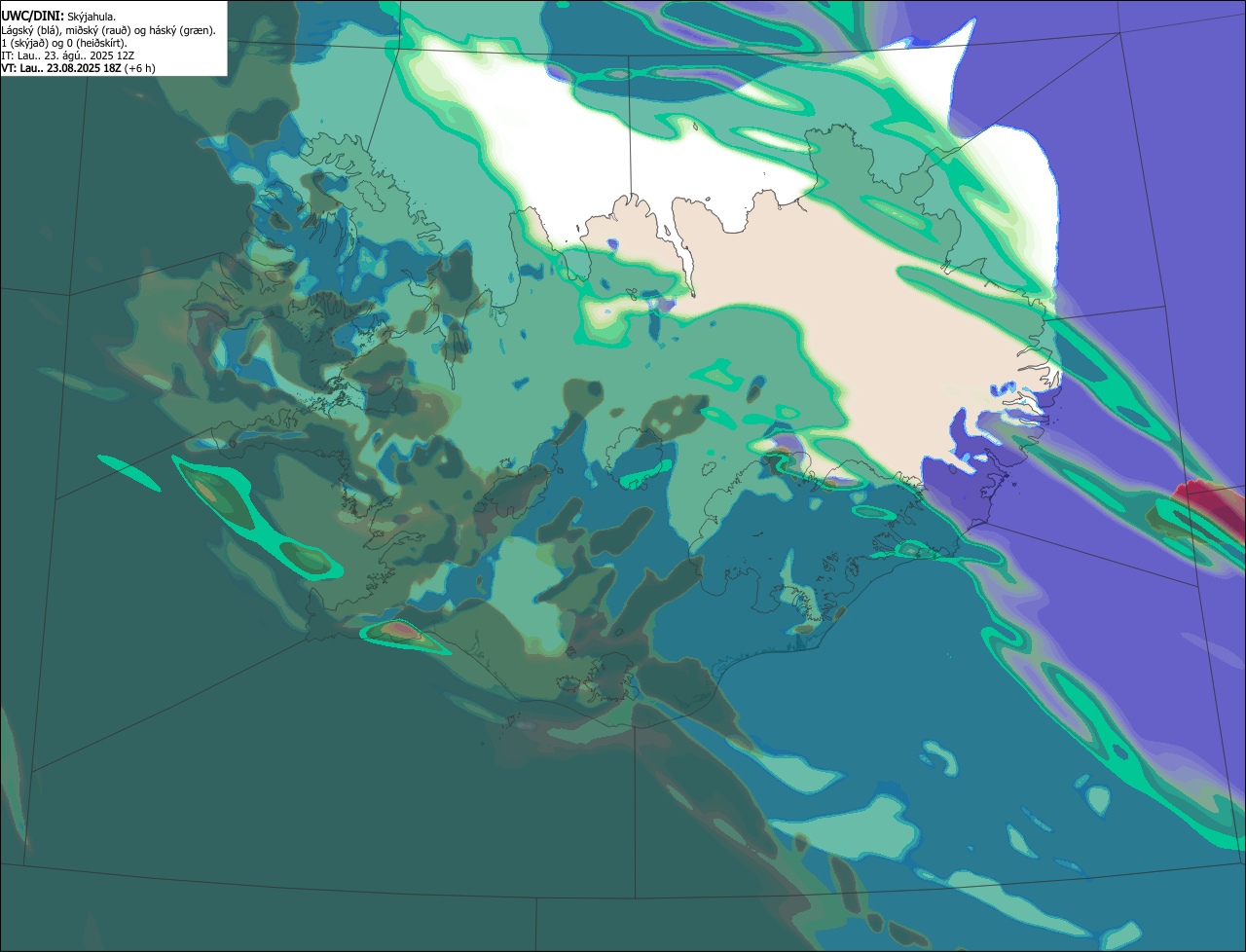Select the "Lágský (blá), miðský (rauð)" legend line
The width and height of the screenshot is (1246, 952).
109,30
